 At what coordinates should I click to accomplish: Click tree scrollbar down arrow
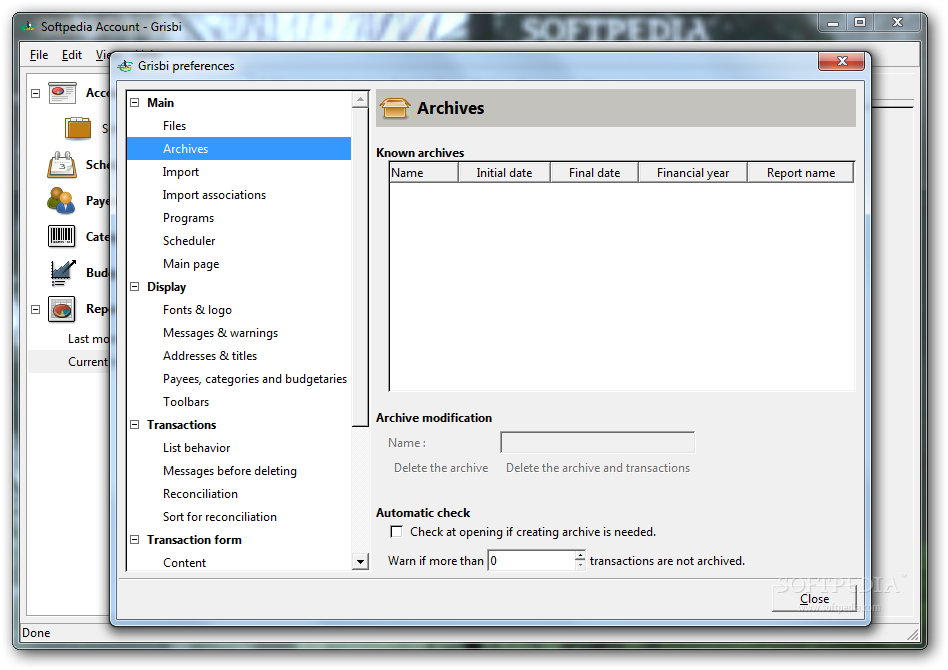tap(360, 562)
